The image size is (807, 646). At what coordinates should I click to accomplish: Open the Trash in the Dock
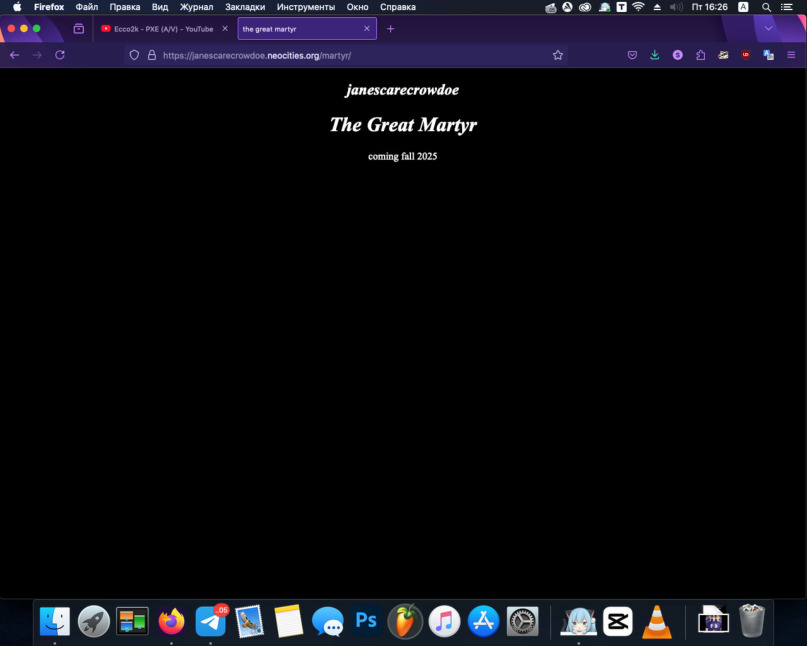752,621
